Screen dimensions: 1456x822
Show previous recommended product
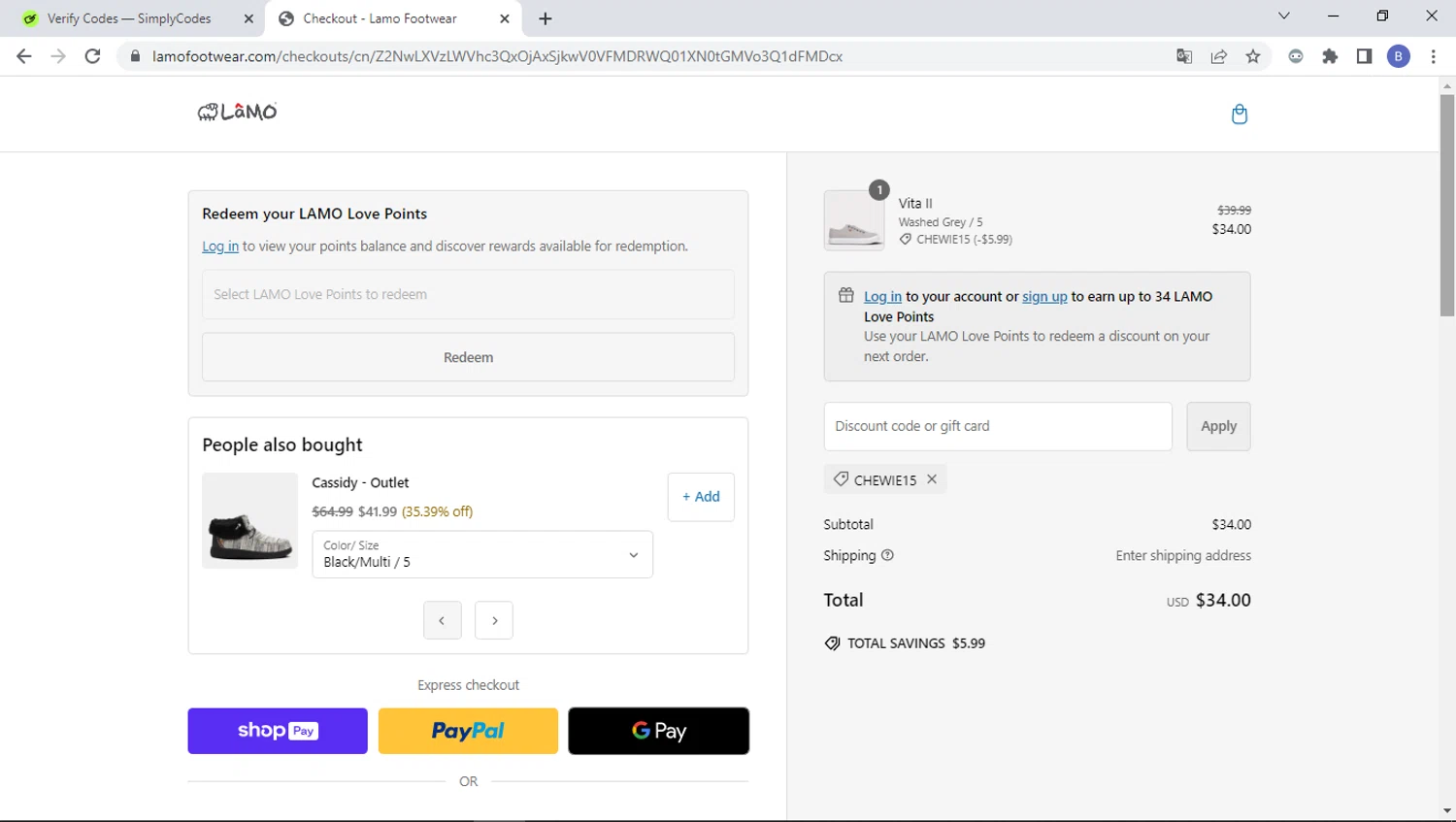point(443,620)
